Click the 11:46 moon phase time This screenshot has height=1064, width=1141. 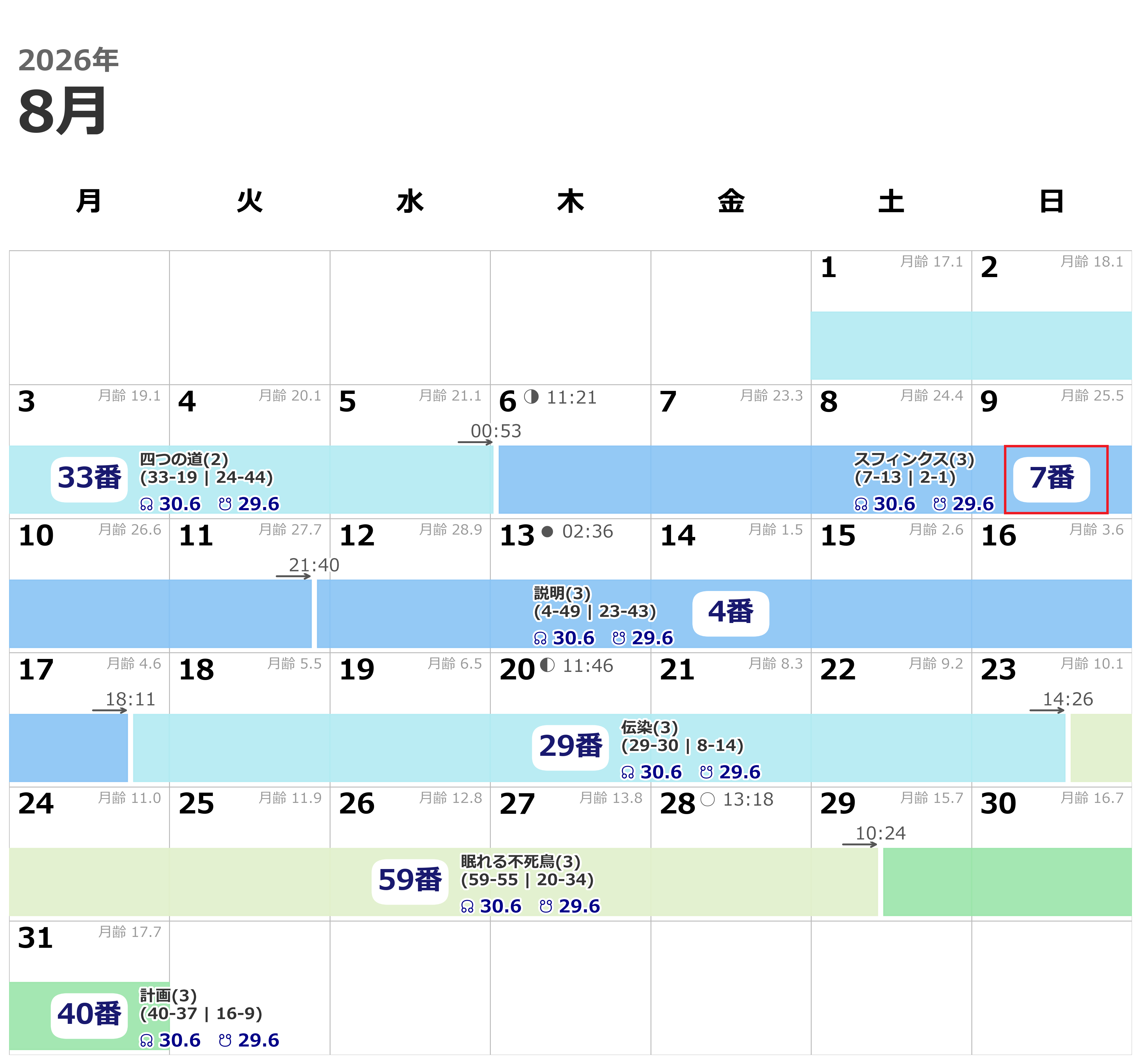(x=587, y=666)
